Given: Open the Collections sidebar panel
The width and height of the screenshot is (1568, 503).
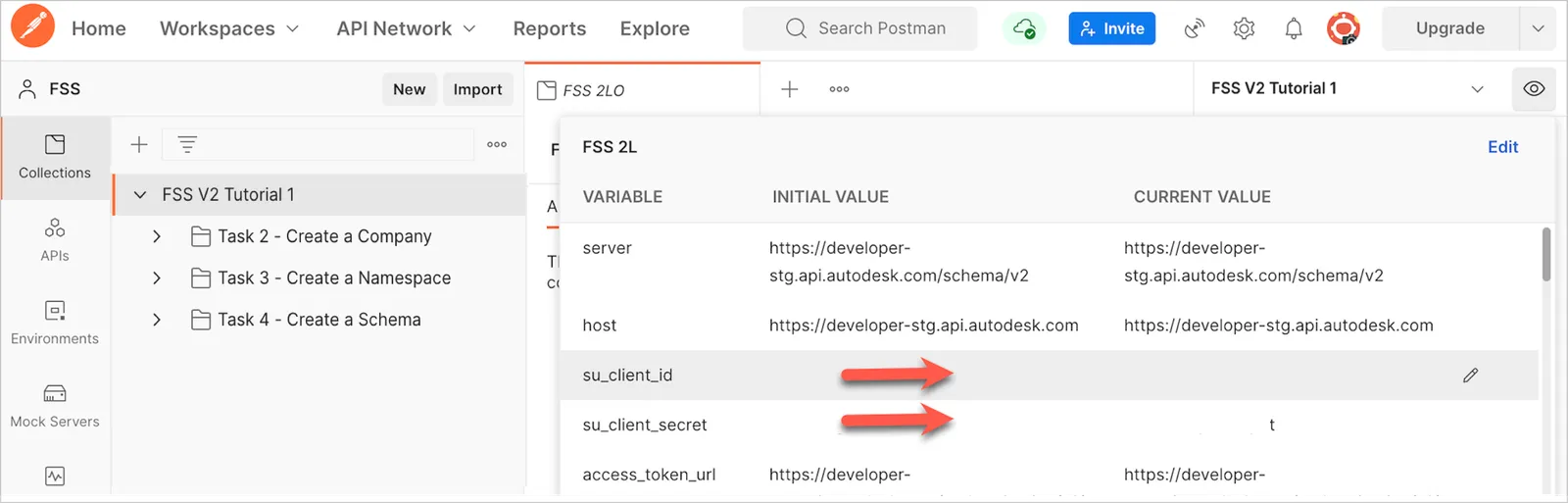Looking at the screenshot, I should (55, 158).
